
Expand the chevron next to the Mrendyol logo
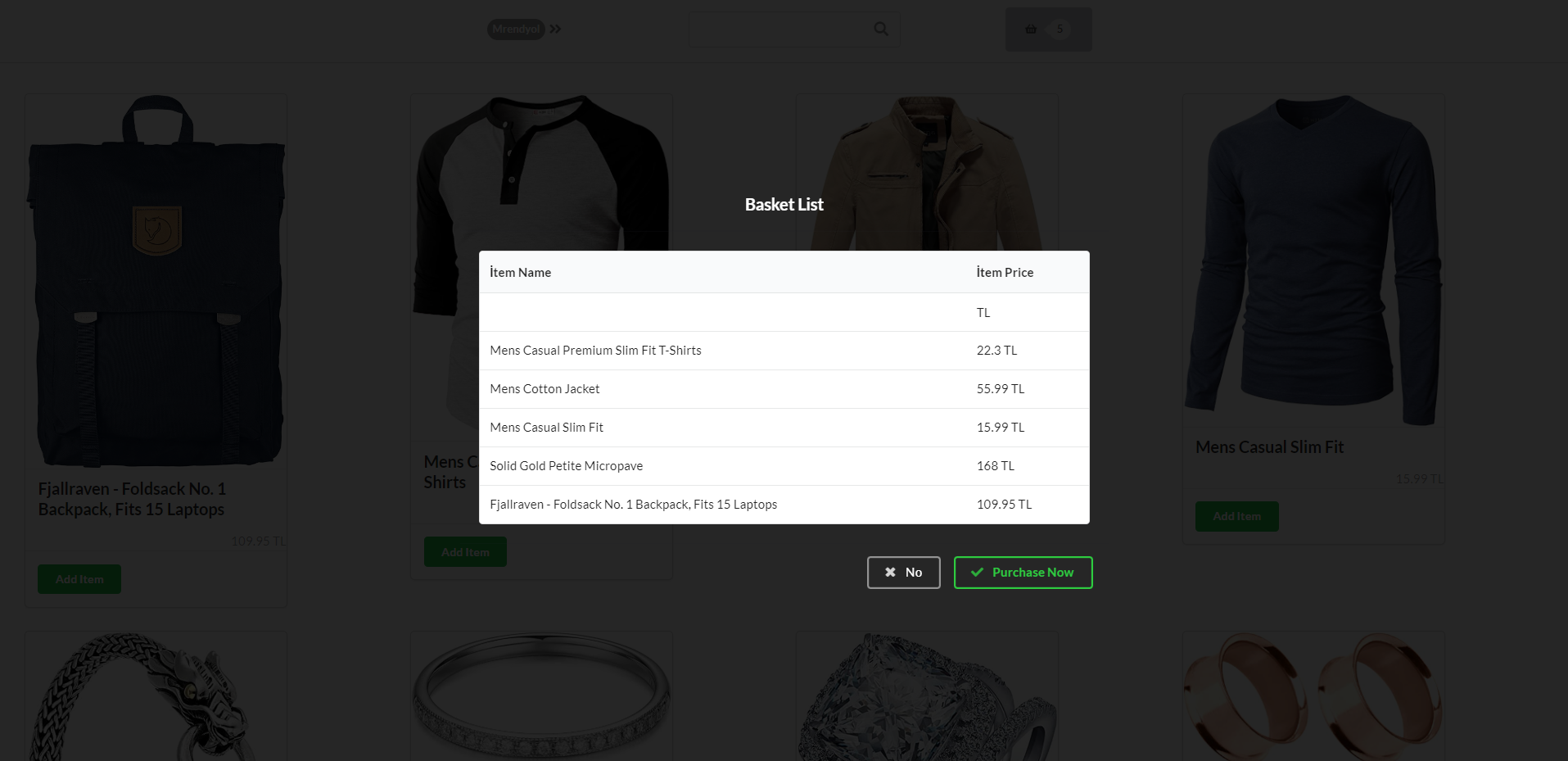(x=556, y=28)
